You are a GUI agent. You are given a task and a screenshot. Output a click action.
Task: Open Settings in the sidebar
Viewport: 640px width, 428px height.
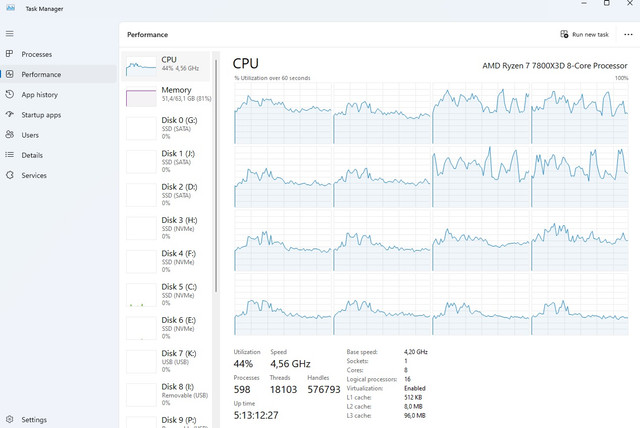coord(58,419)
